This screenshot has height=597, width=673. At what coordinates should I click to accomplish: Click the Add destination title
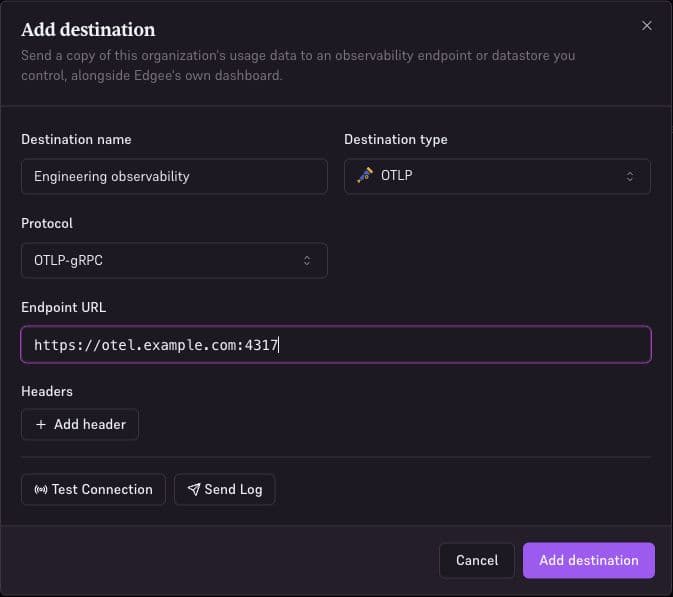[x=88, y=30]
